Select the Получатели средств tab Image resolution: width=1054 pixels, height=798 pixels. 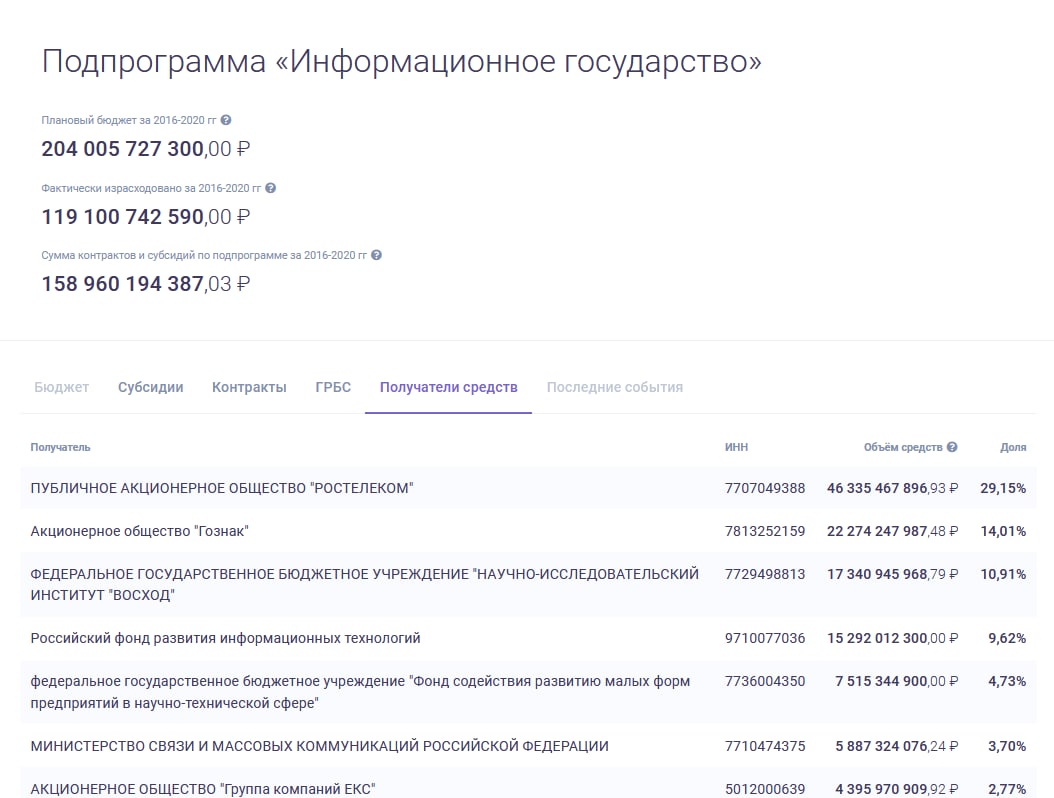(448, 387)
